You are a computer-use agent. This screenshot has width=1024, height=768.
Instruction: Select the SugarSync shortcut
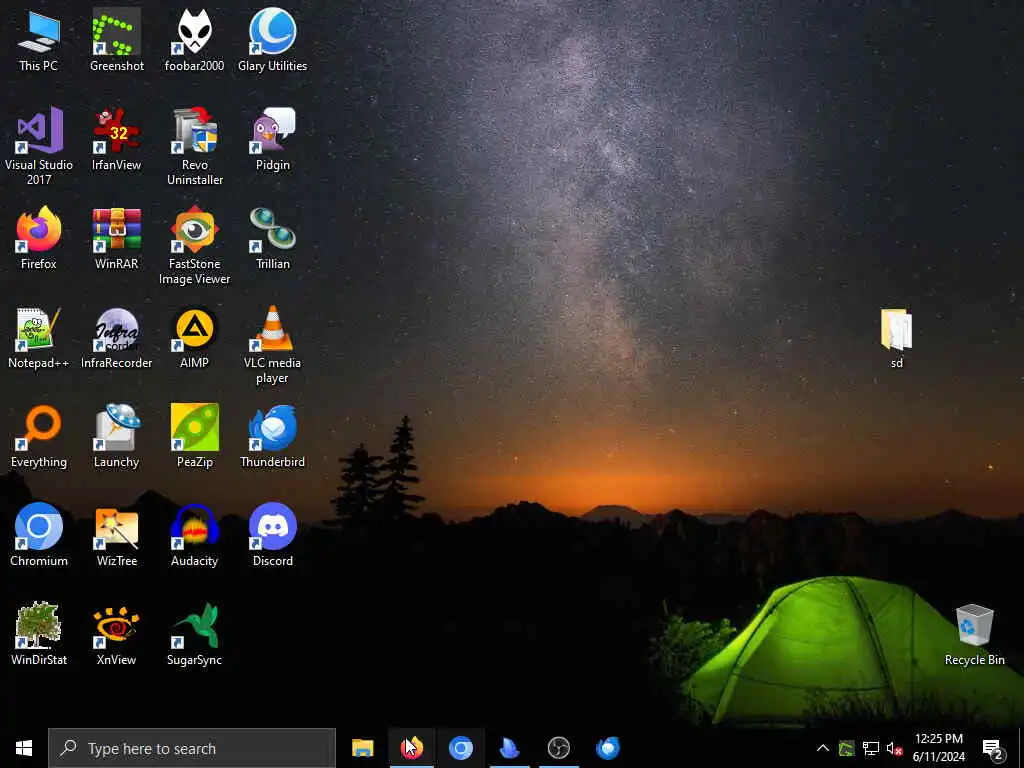coord(195,634)
